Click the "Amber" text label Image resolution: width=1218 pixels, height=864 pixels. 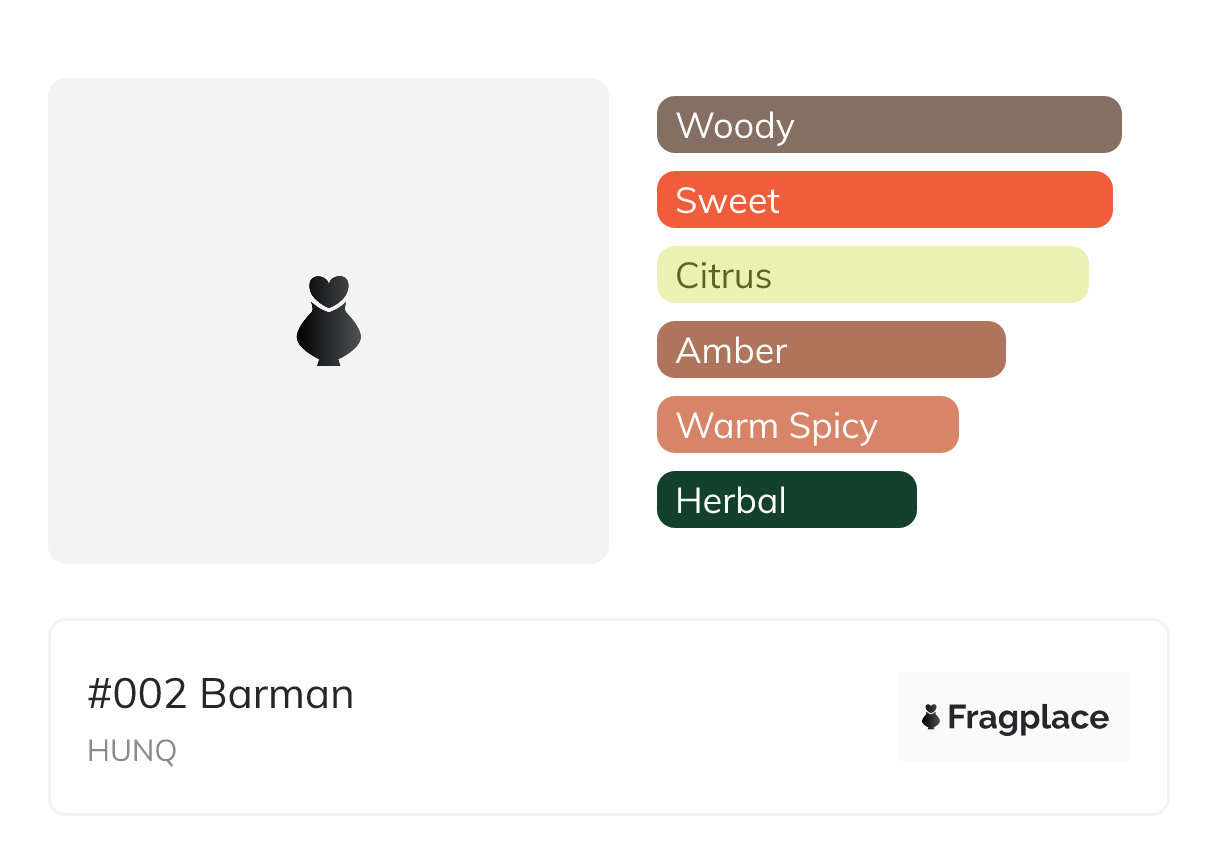click(732, 351)
